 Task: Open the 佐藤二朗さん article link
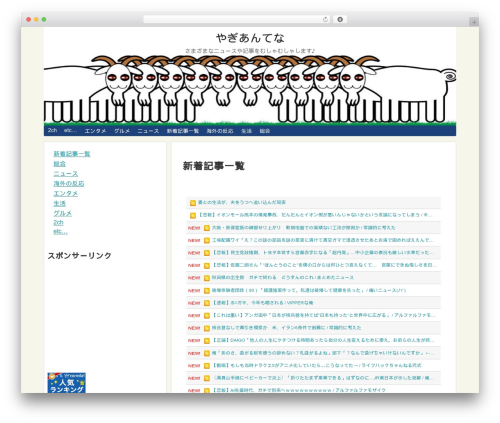pyautogui.click(x=324, y=265)
